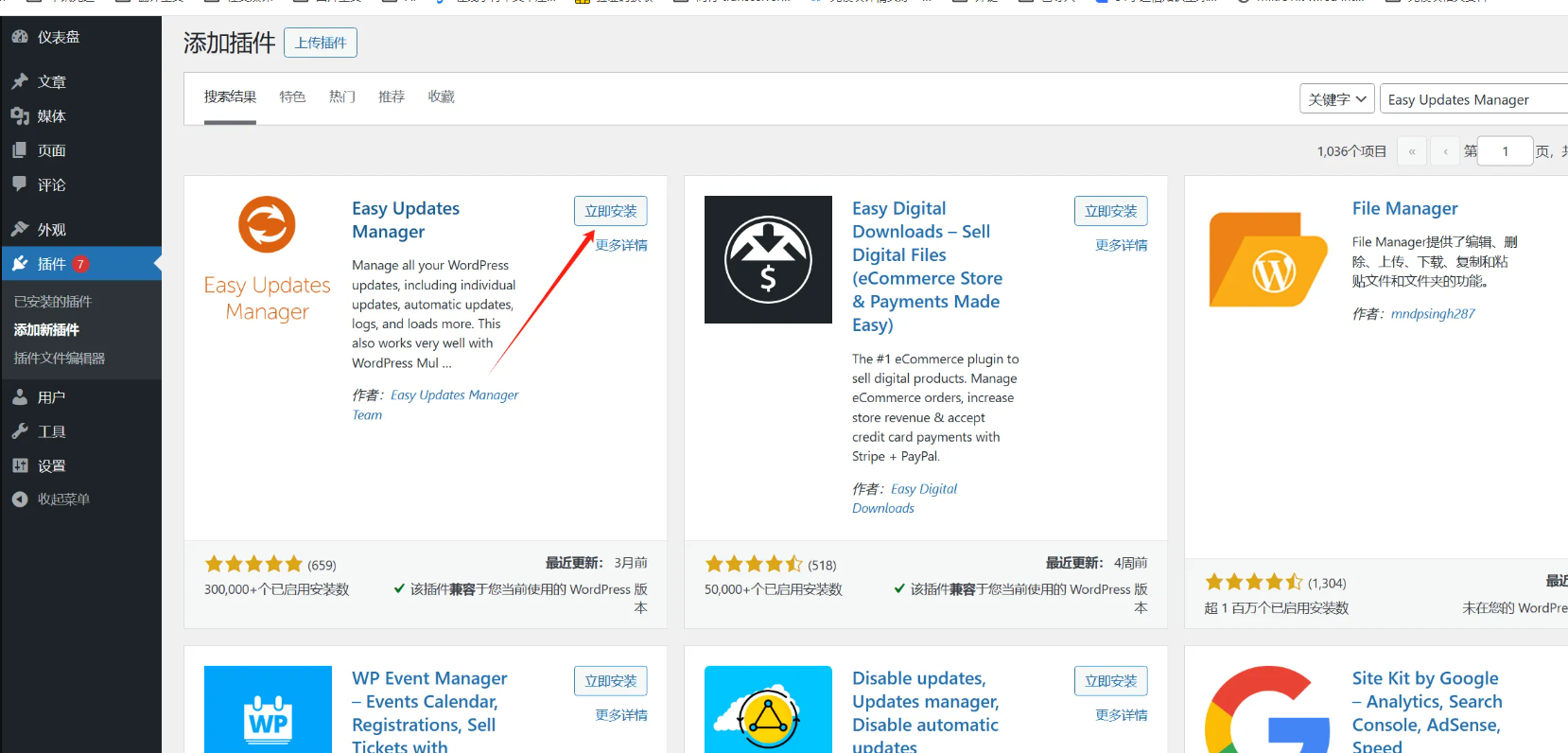The image size is (1568, 753).
Task: Click the current page number field
Action: click(x=1506, y=150)
